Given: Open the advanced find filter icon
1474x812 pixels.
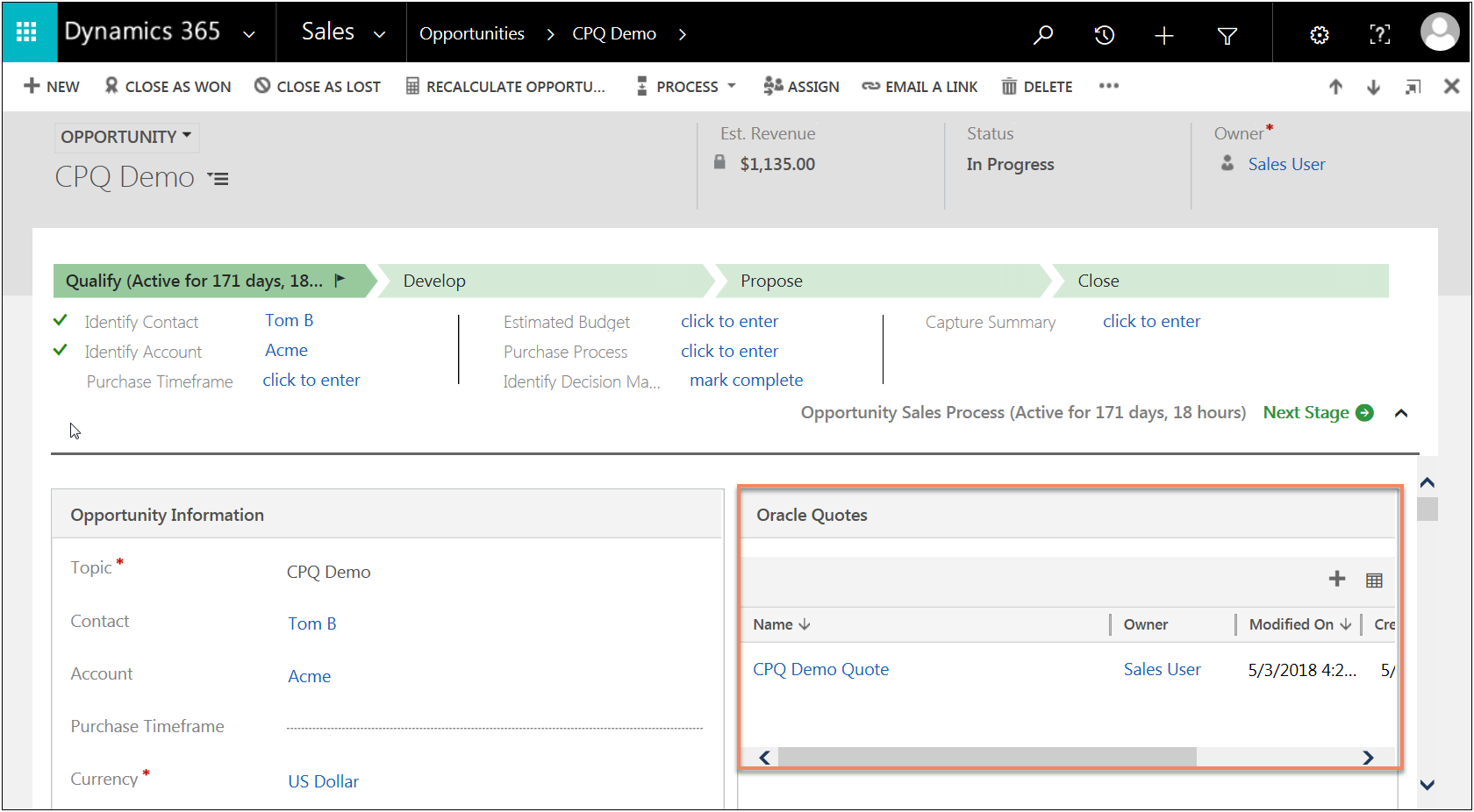Looking at the screenshot, I should tap(1227, 35).
